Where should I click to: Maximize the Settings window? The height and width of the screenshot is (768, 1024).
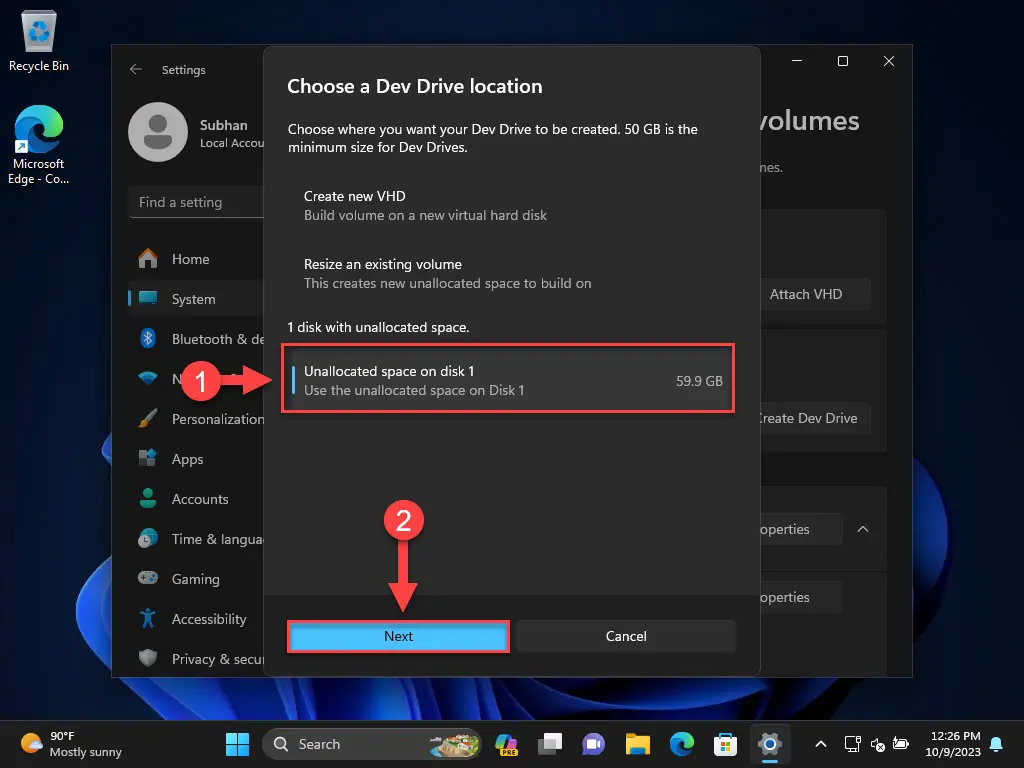tap(843, 61)
